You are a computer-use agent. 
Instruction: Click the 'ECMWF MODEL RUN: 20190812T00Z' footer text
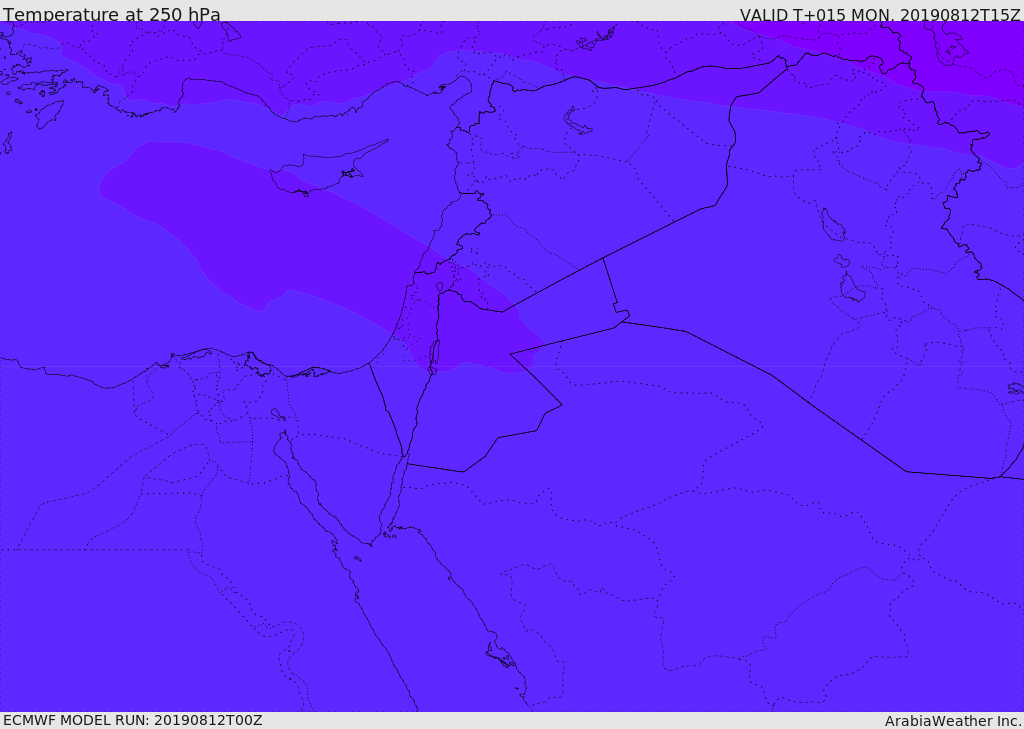click(x=133, y=721)
